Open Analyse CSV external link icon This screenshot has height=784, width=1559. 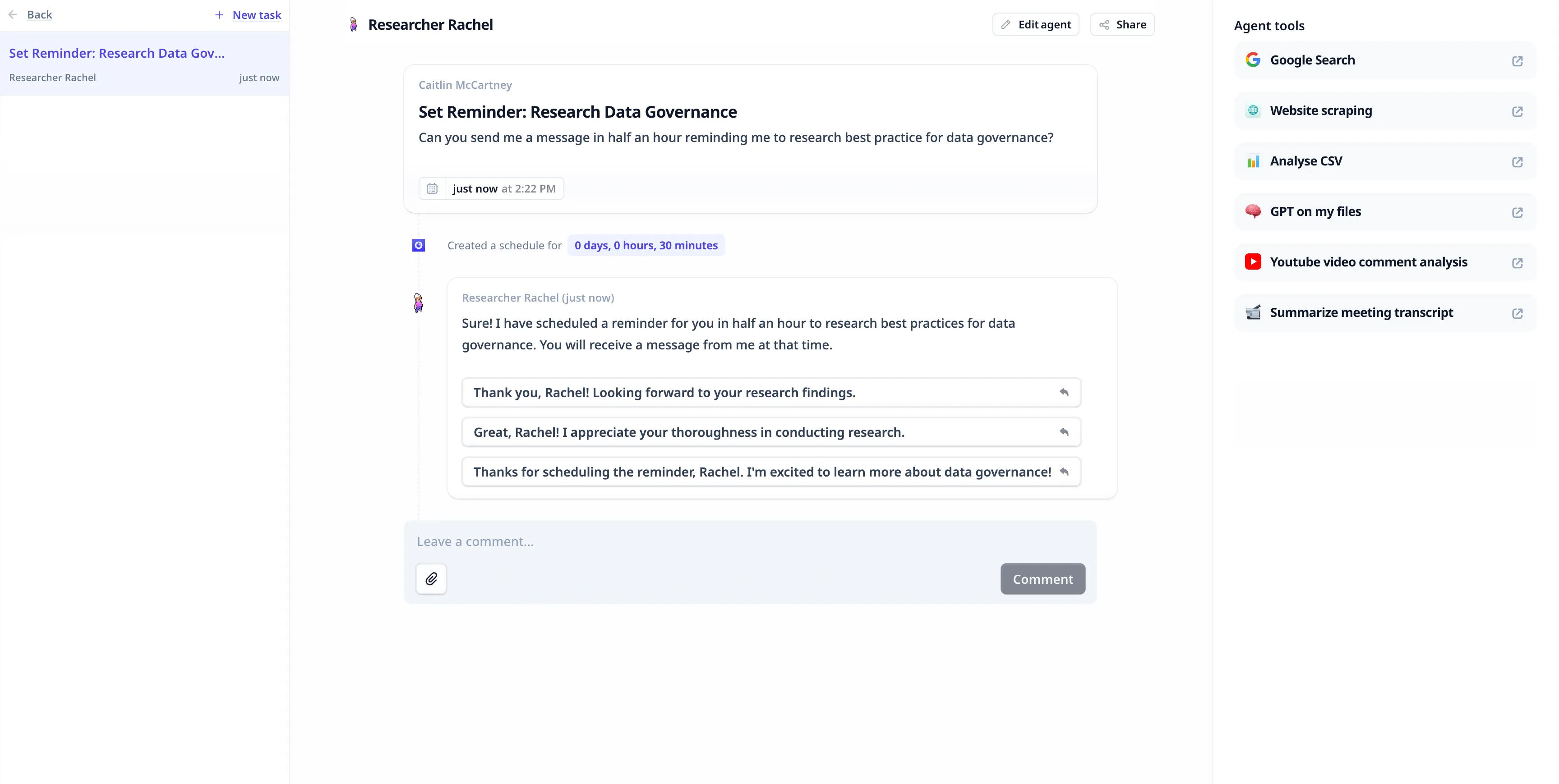pos(1517,161)
